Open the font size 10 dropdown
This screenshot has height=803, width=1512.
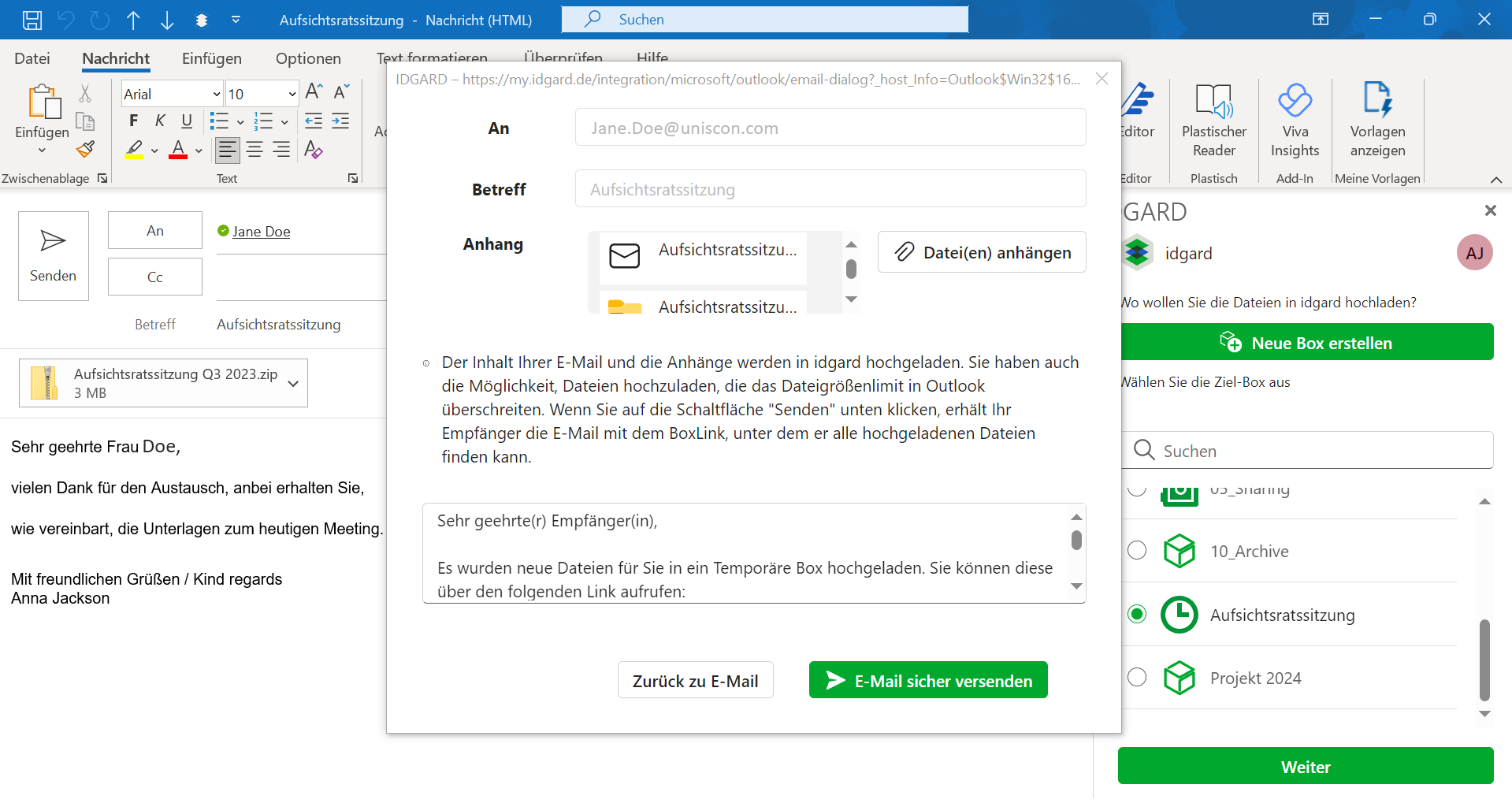pyautogui.click(x=292, y=94)
